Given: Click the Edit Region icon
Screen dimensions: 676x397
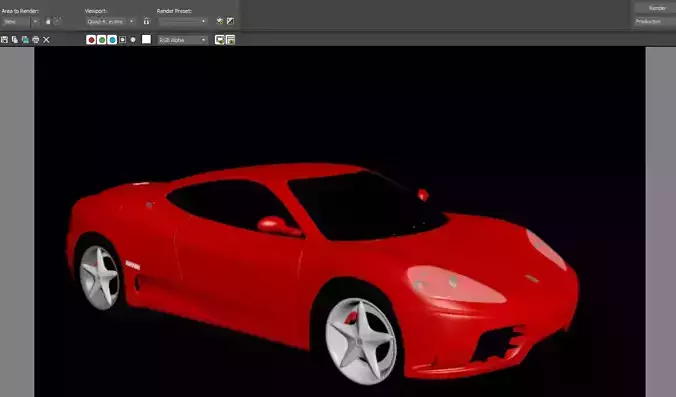Looking at the screenshot, I should point(48,21).
